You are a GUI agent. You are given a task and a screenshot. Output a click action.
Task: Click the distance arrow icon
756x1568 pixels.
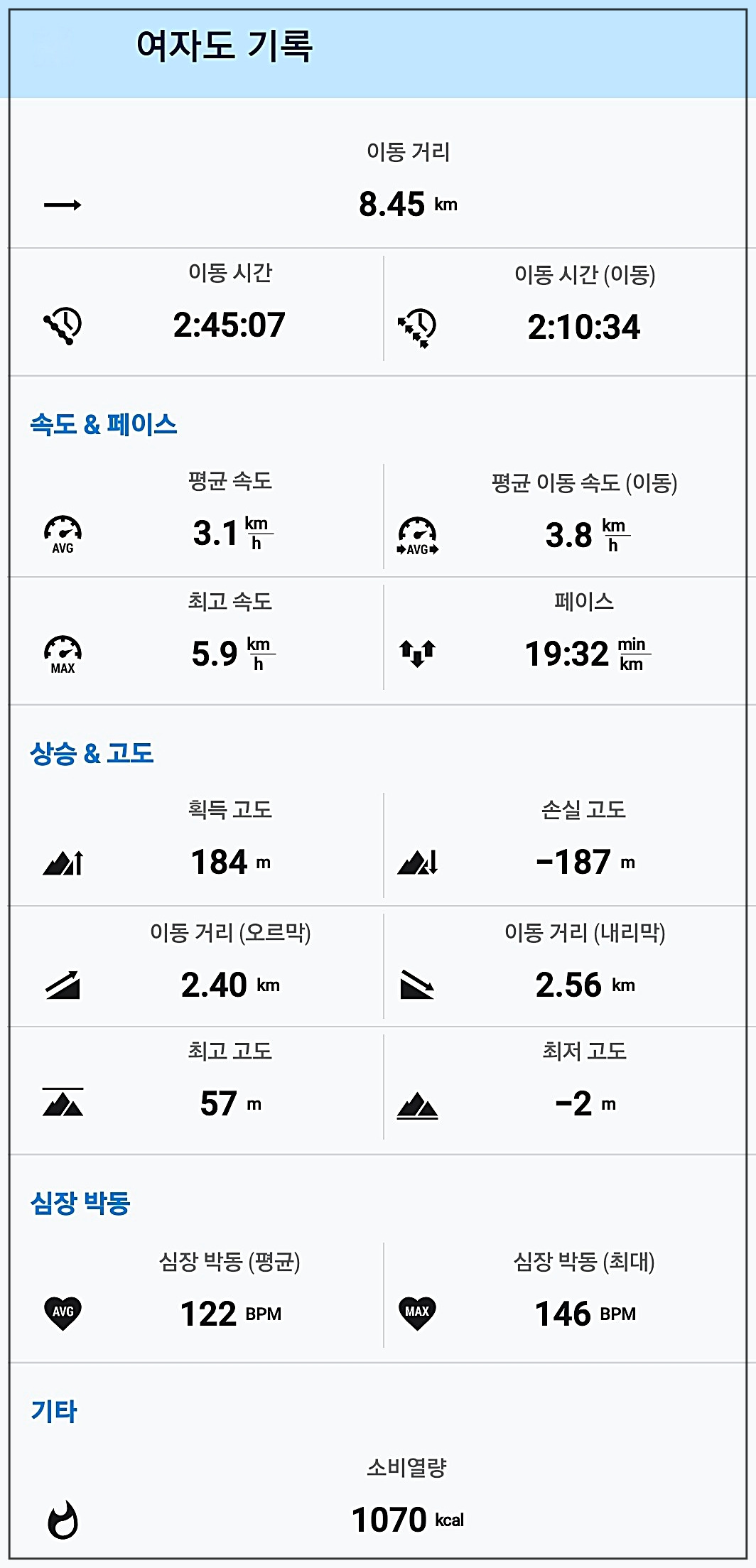click(x=63, y=205)
